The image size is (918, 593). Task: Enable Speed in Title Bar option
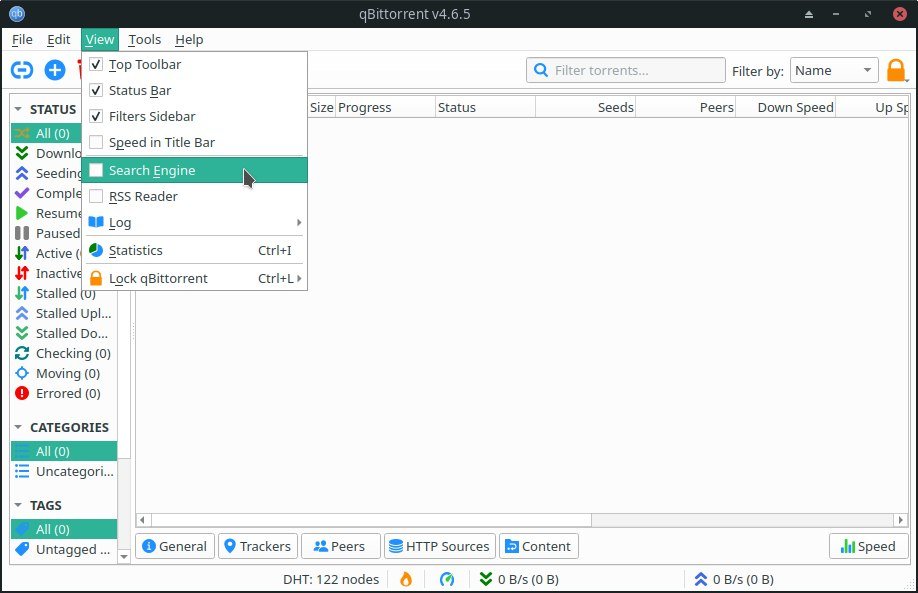coord(96,143)
